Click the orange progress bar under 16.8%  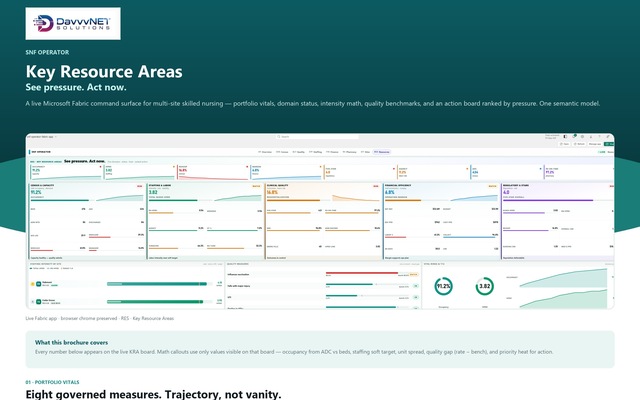tap(293, 200)
